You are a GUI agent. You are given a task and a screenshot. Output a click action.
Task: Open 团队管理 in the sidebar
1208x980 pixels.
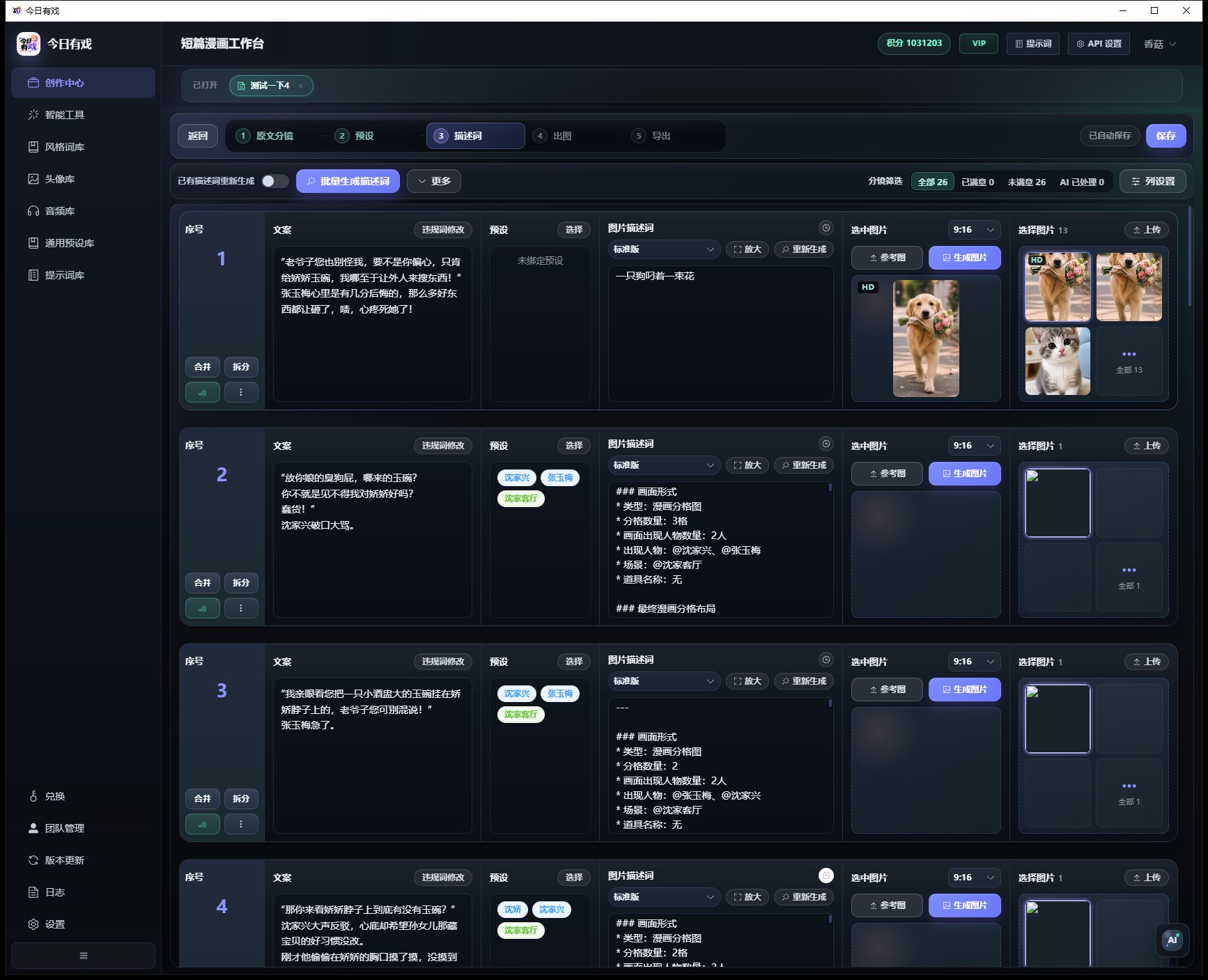tap(83, 828)
